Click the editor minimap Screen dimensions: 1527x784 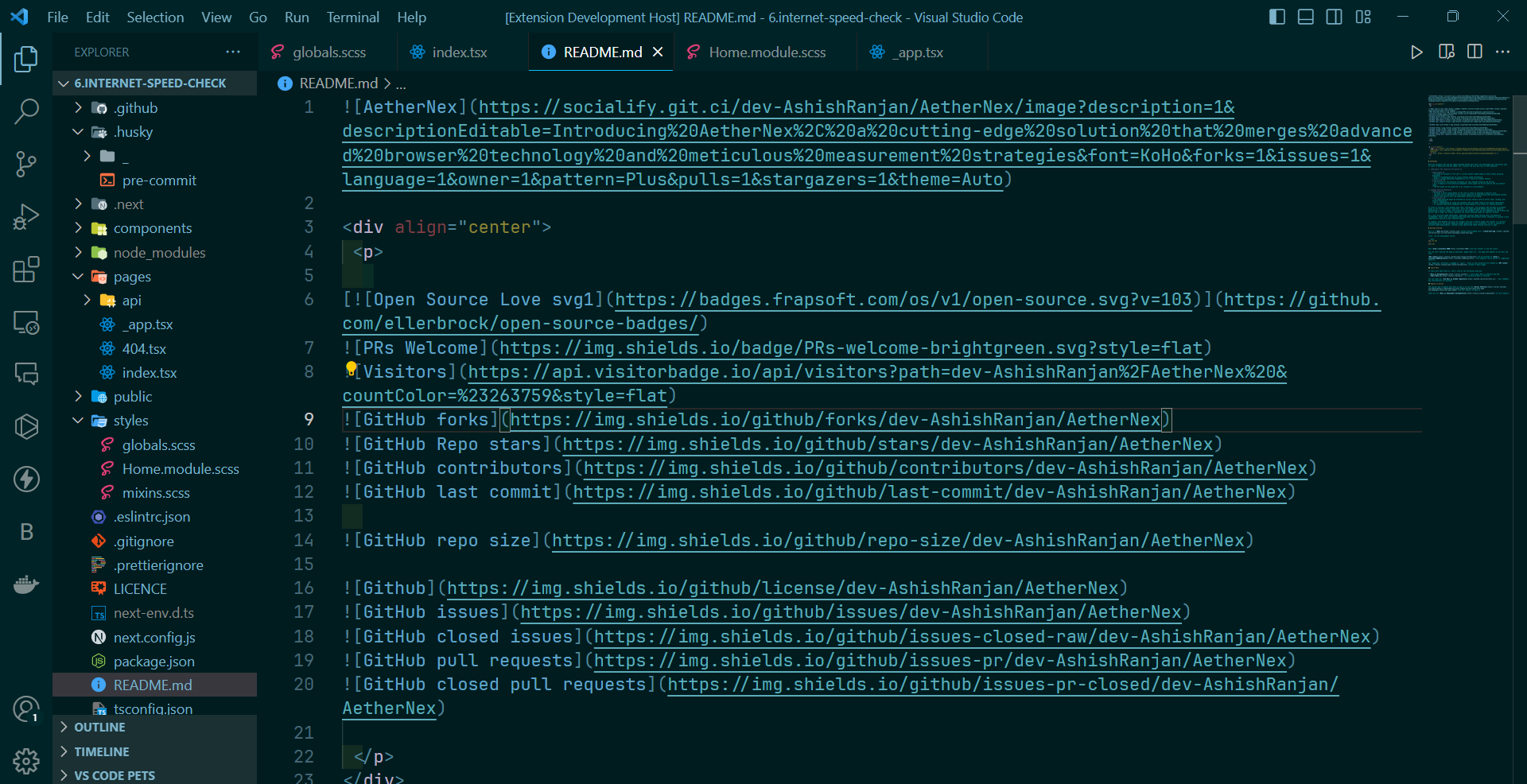1468,195
